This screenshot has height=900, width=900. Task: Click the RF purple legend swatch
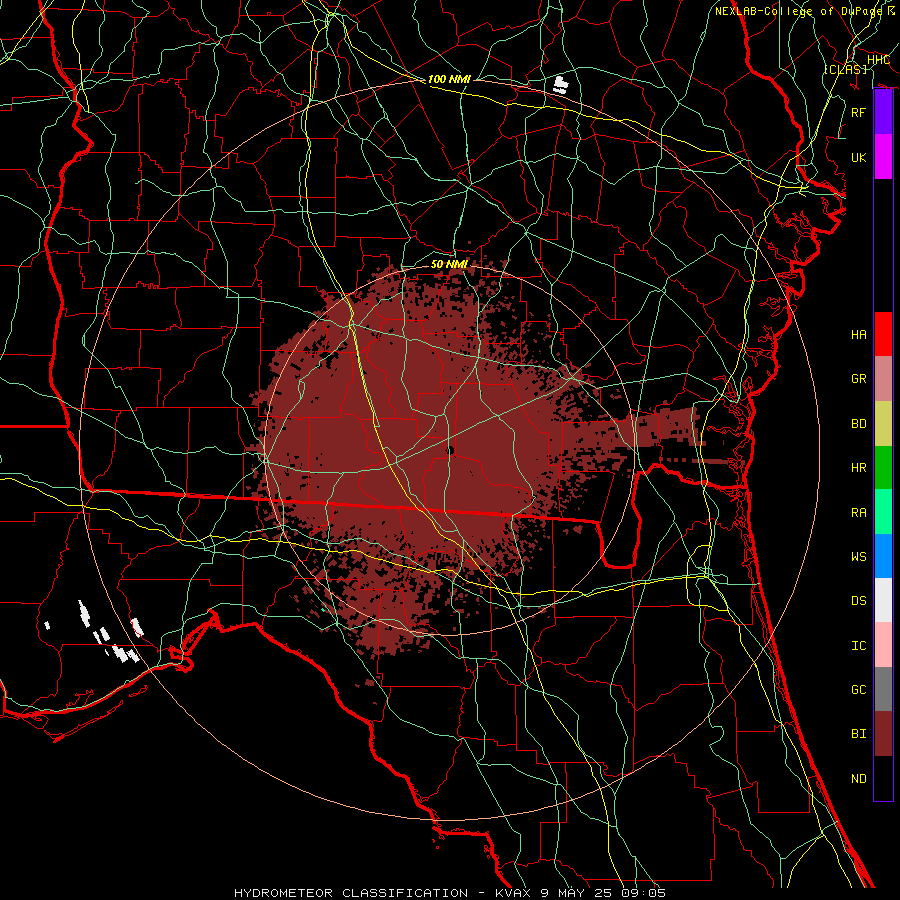[883, 112]
